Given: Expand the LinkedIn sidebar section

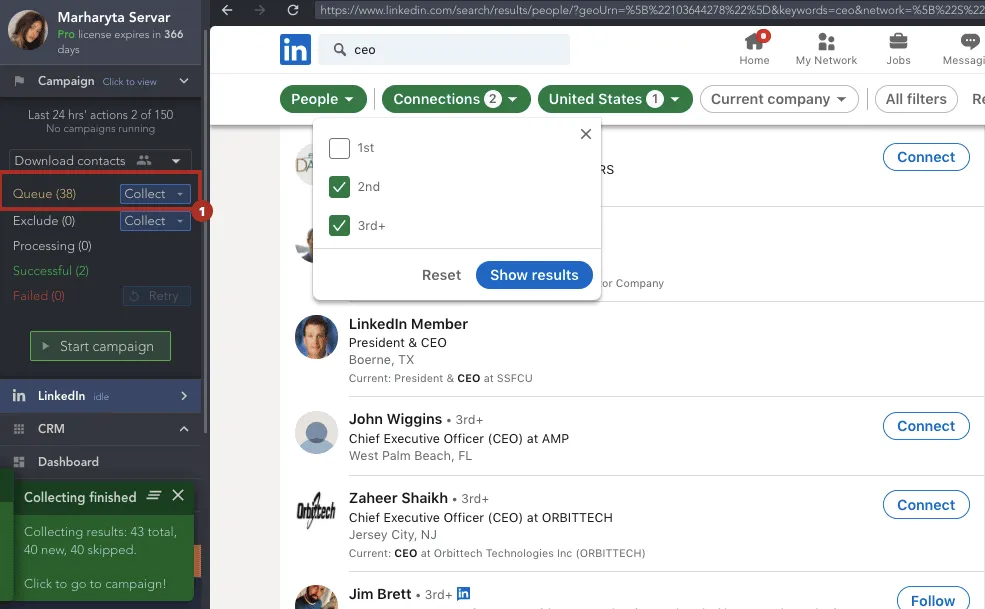Looking at the screenshot, I should pyautogui.click(x=184, y=395).
